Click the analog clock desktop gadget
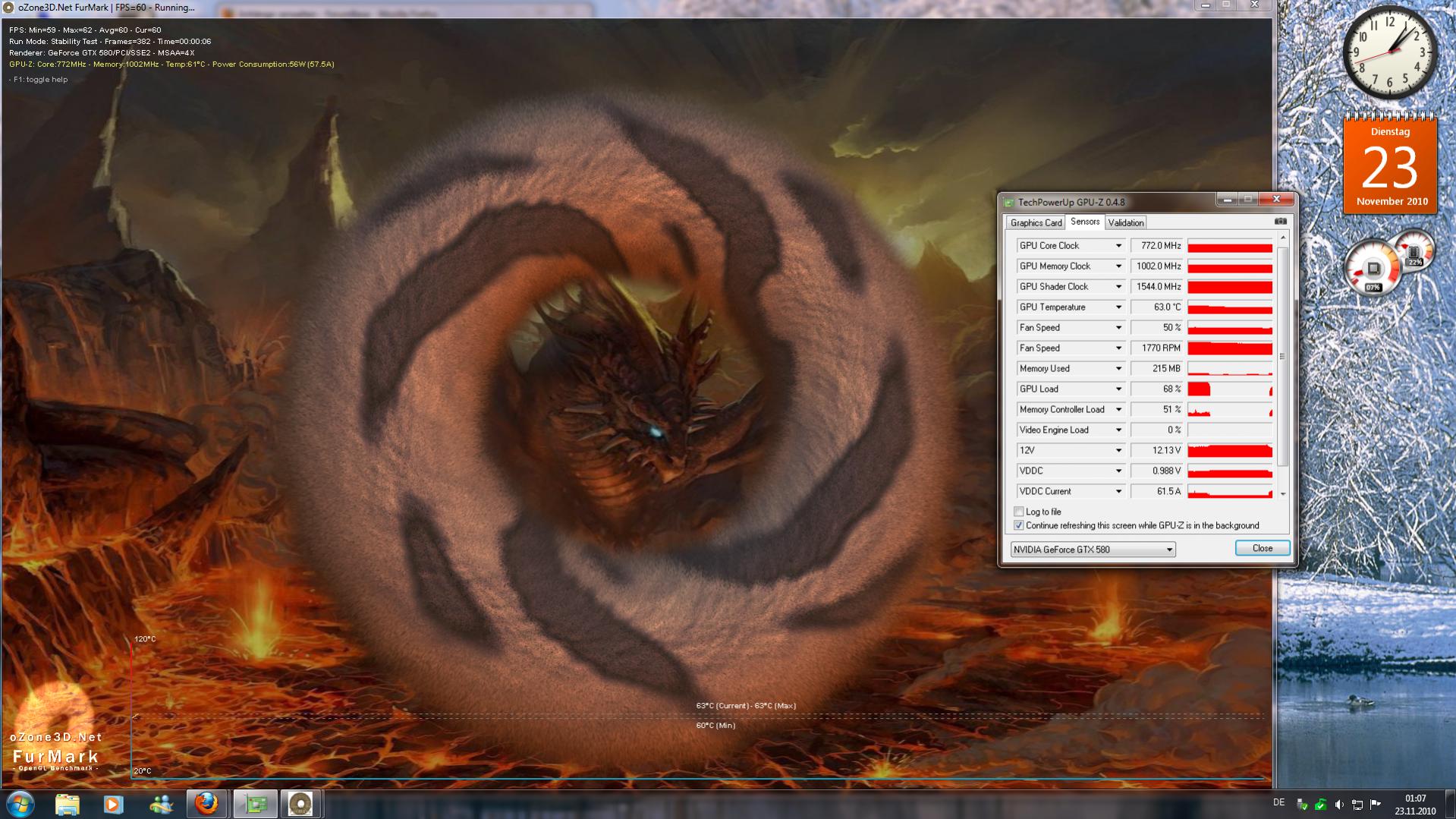The image size is (1456, 819). 1390,52
